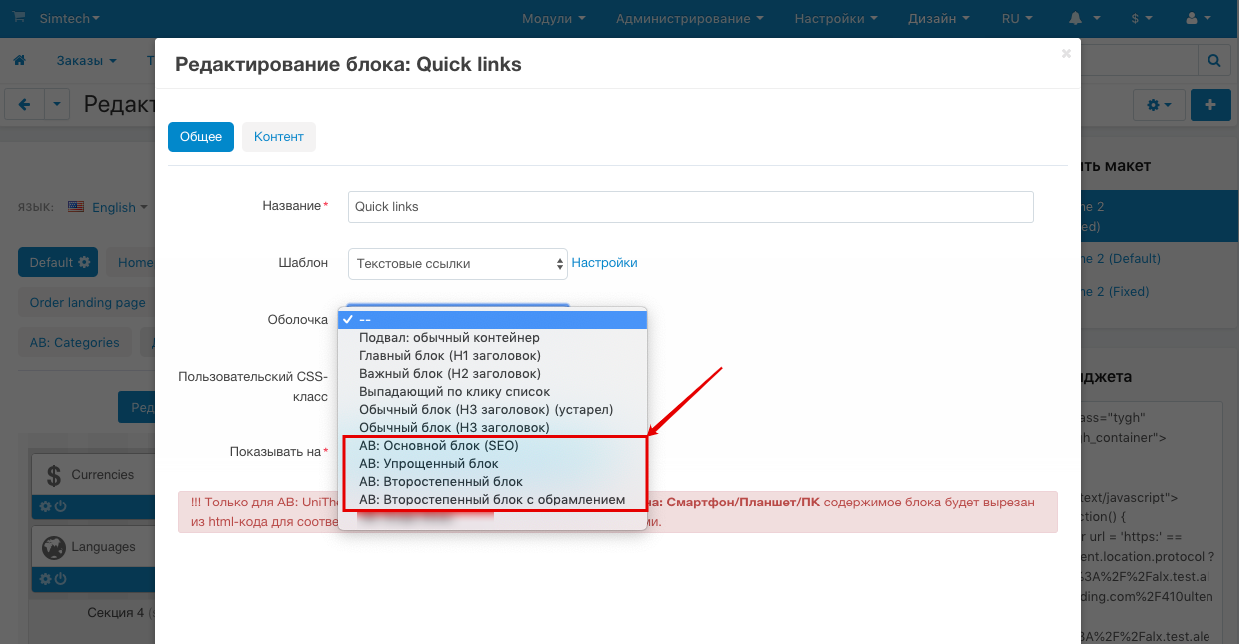Viewport: 1239px width, 644px height.
Task: Close the block editing dialog
Action: point(1066,53)
